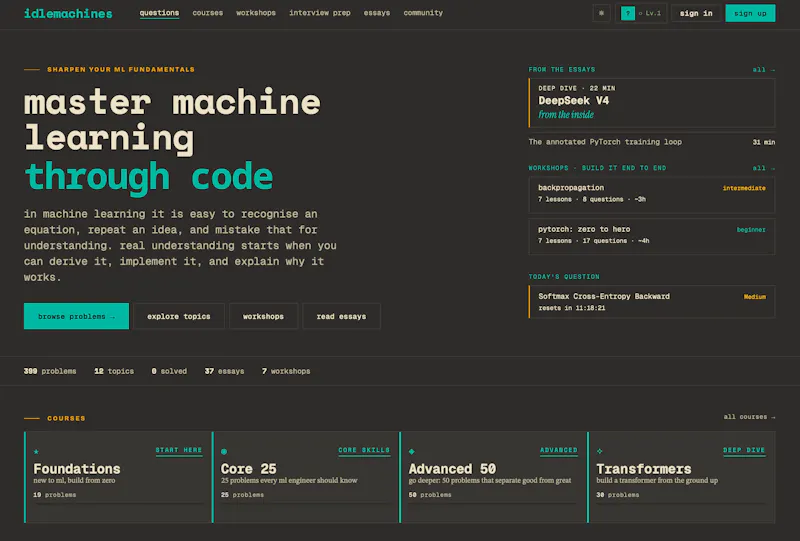Viewport: 800px width, 541px height.
Task: Click the Lv.1 level indicator
Action: click(x=649, y=13)
